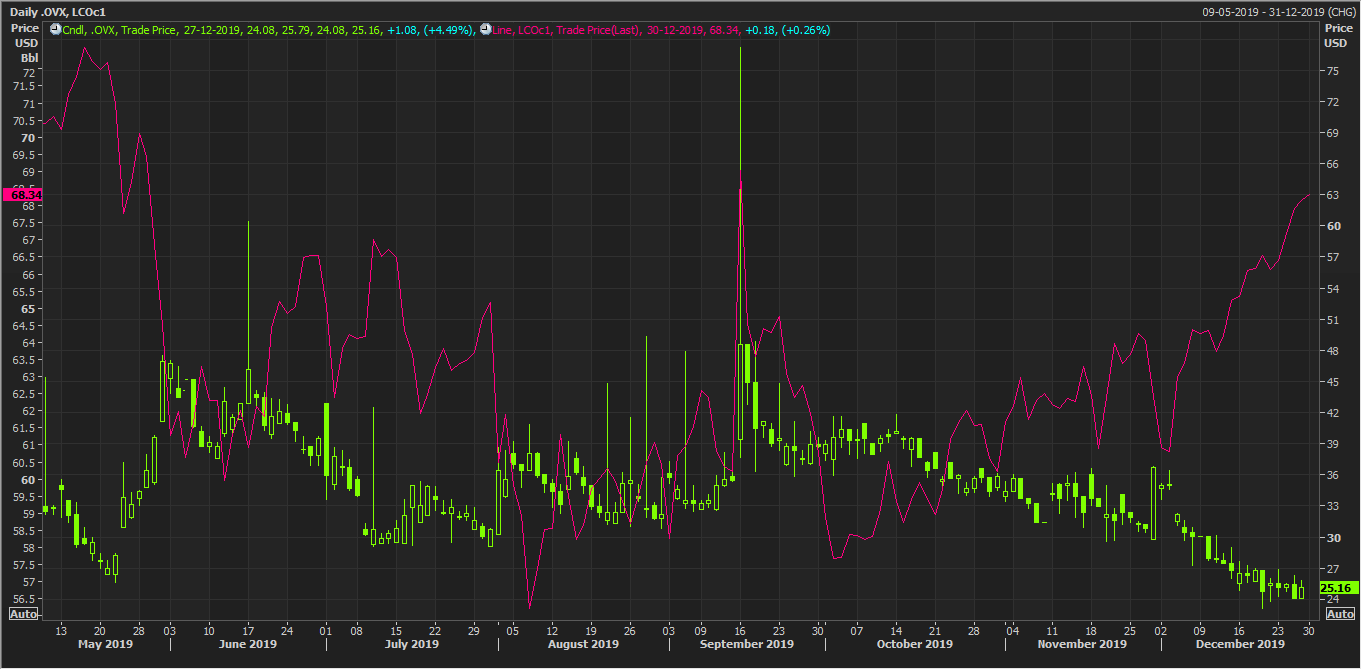Click the 'November 2019' month label
This screenshot has height=670, width=1362.
(1080, 644)
